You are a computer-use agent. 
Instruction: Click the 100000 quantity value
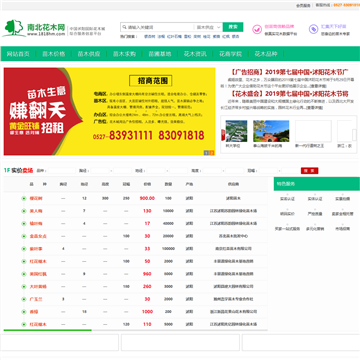tap(168, 249)
